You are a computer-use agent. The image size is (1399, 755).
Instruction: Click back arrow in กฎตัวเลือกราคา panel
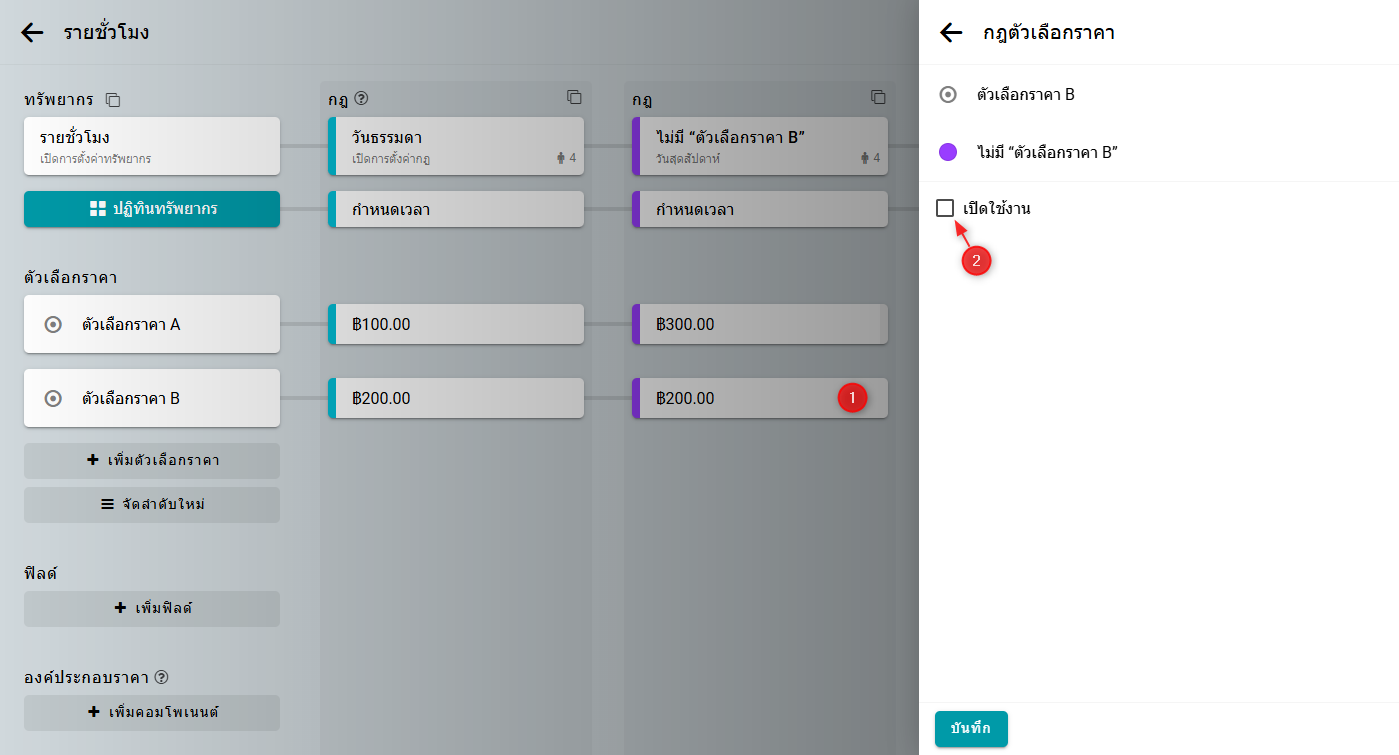pos(951,33)
